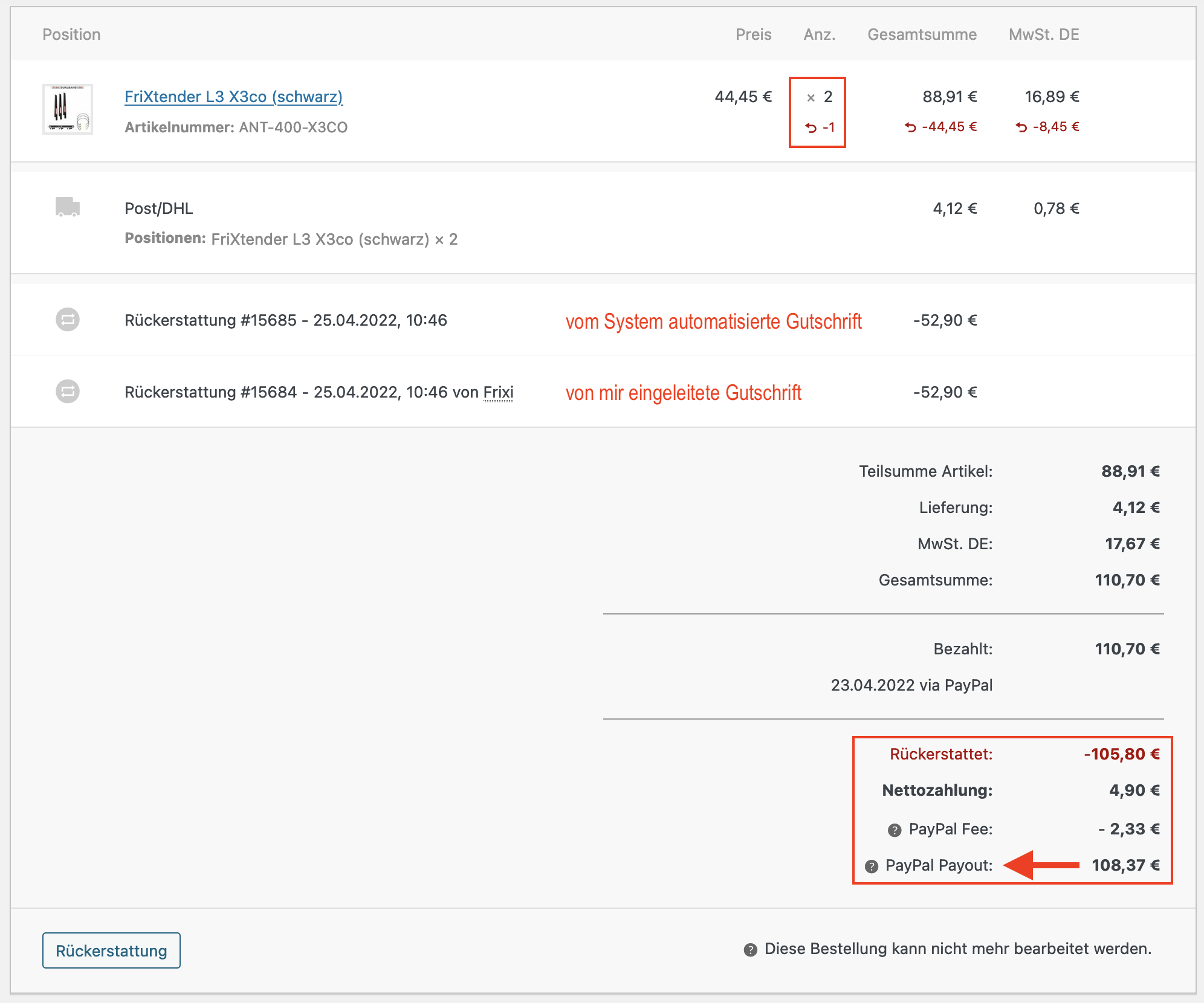Click refunded total -44,45 € arrow icon
1204x1003 pixels.
(x=910, y=127)
